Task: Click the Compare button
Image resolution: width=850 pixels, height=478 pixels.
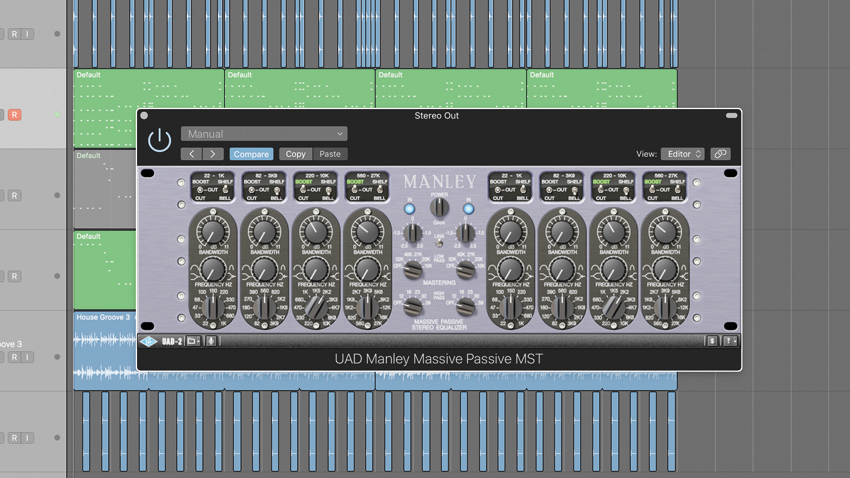Action: coord(251,154)
